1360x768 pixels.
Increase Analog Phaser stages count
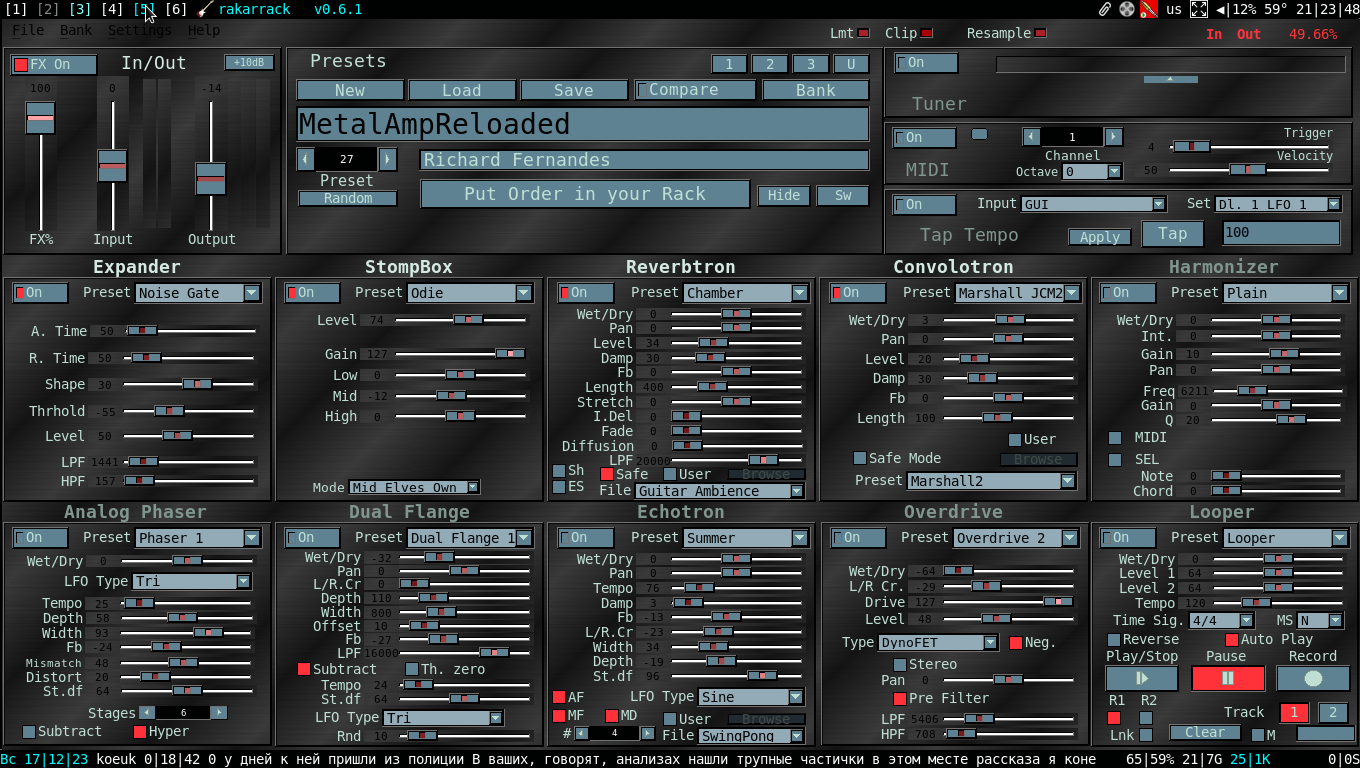(x=219, y=713)
